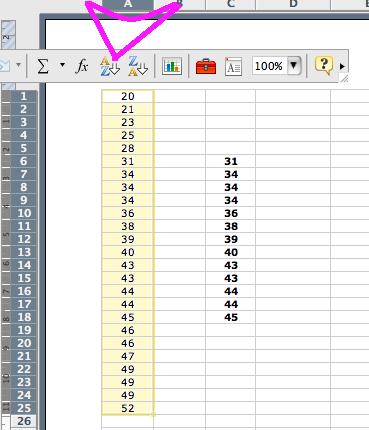Sort ascending with A-Z icon
The image size is (369, 430).
tap(110, 66)
